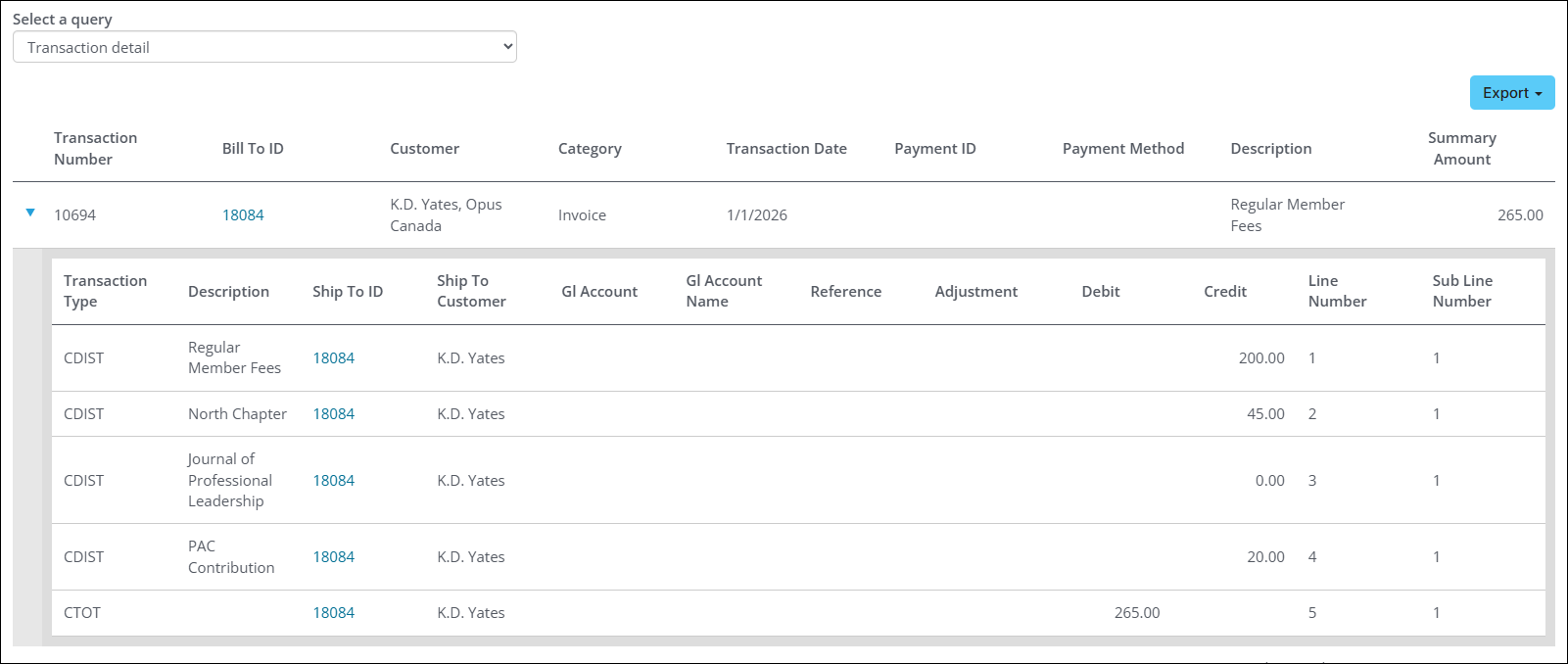Click the Credit column header
Viewport: 1568px width, 664px height.
(x=1224, y=292)
